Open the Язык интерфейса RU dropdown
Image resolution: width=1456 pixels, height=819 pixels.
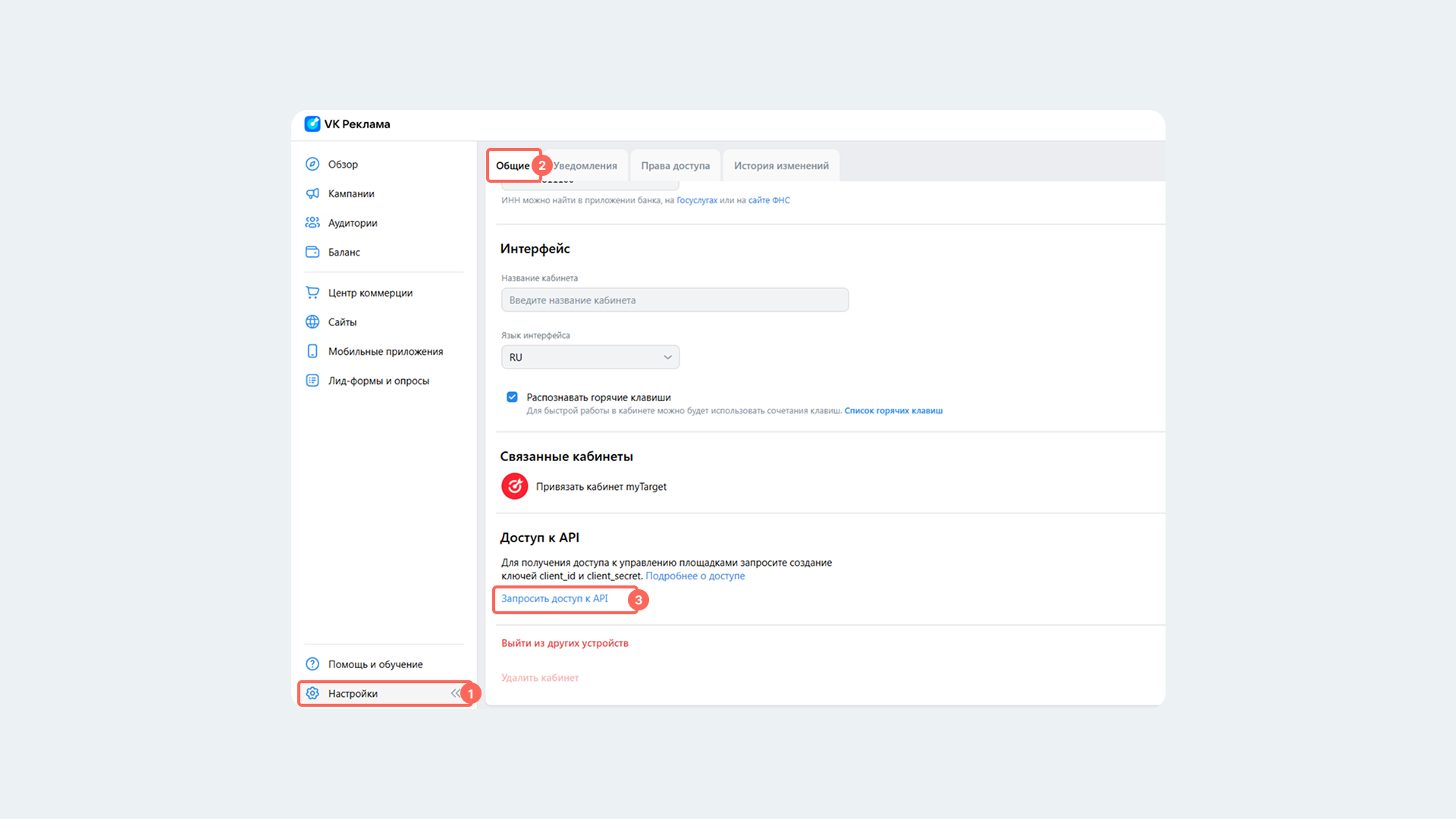coord(590,357)
